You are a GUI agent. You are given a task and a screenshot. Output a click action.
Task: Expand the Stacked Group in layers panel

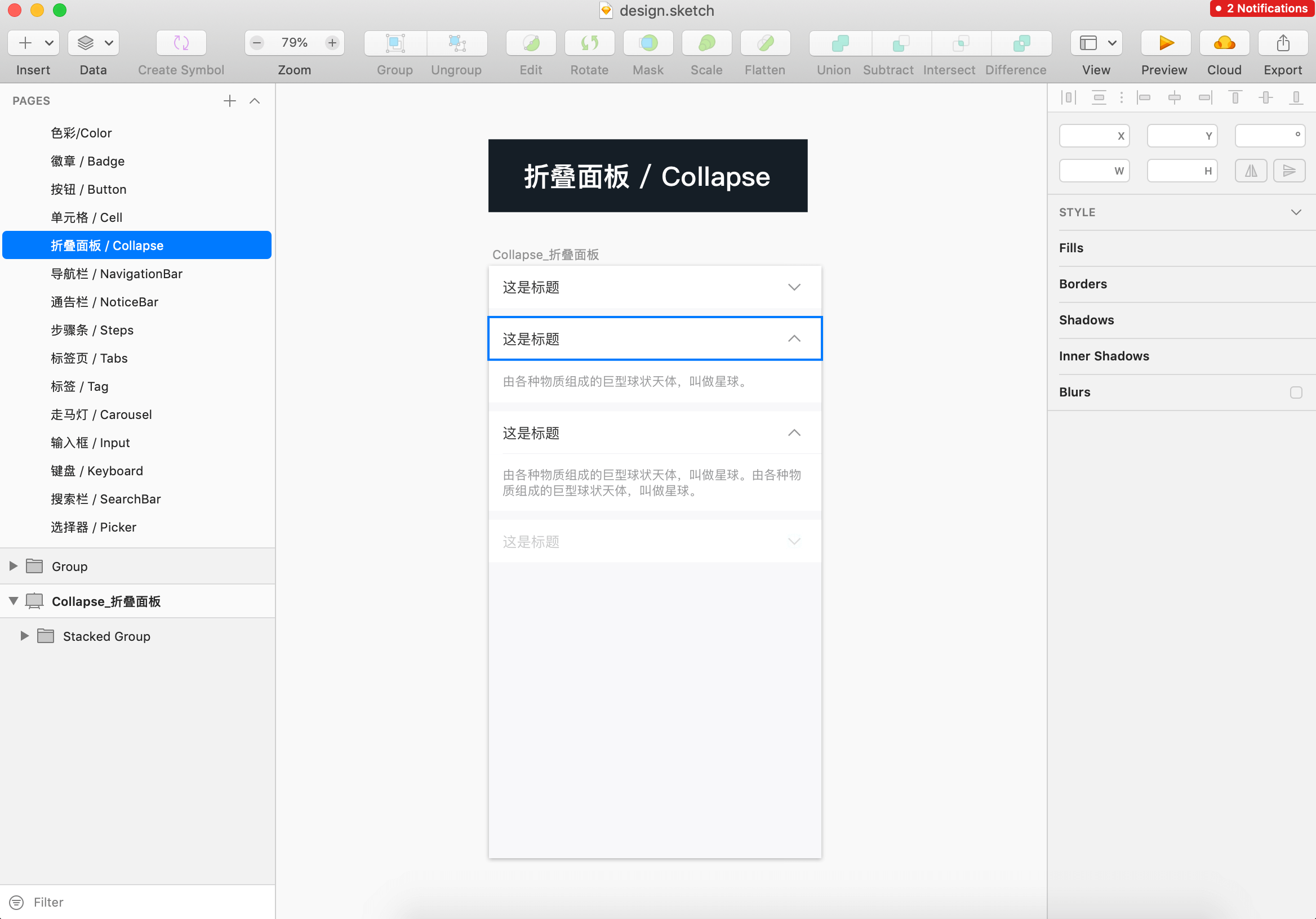point(24,636)
